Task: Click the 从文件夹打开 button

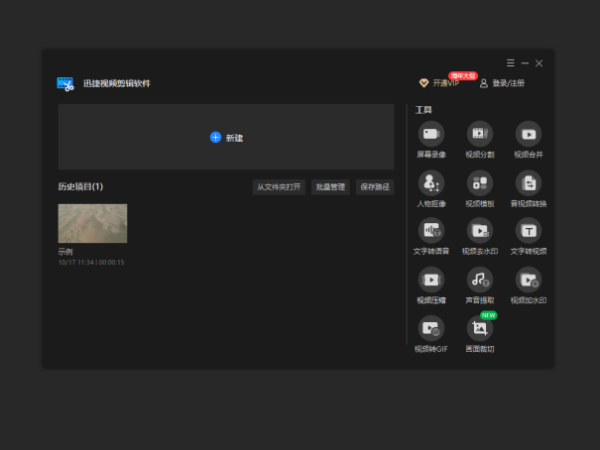Action: click(279, 187)
